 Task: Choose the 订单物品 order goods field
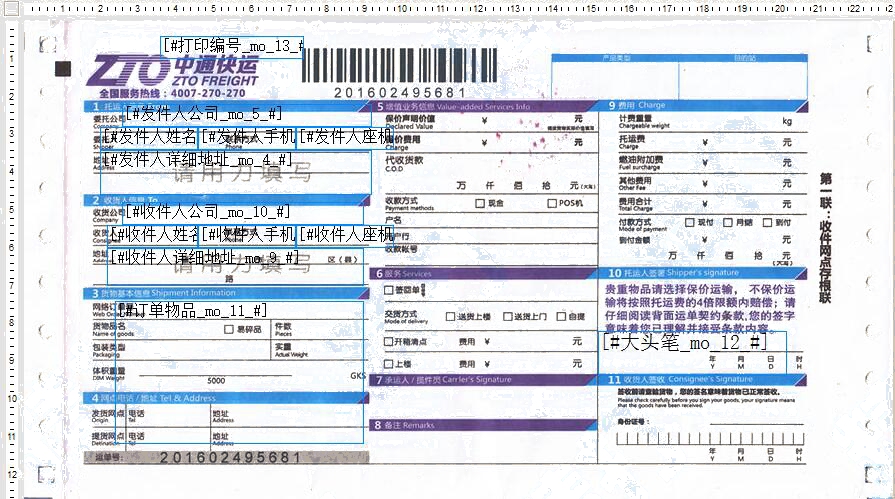pos(192,311)
